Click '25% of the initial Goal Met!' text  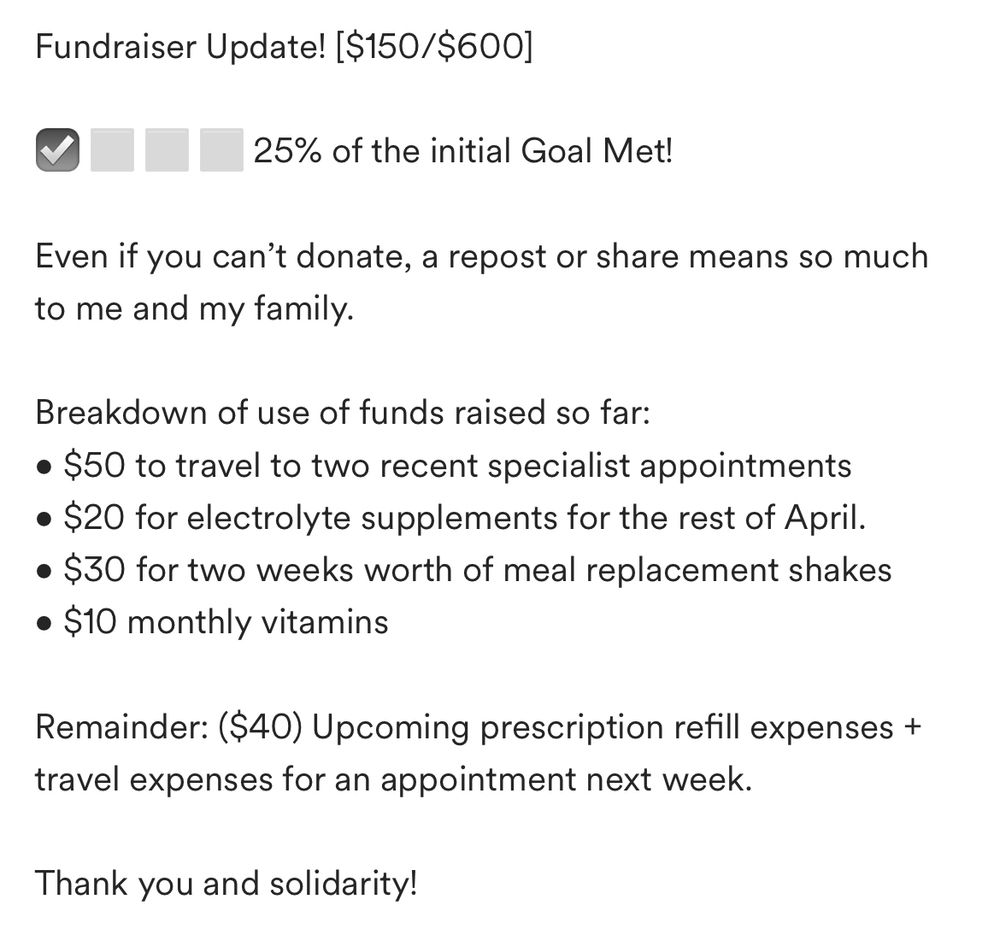coord(463,151)
